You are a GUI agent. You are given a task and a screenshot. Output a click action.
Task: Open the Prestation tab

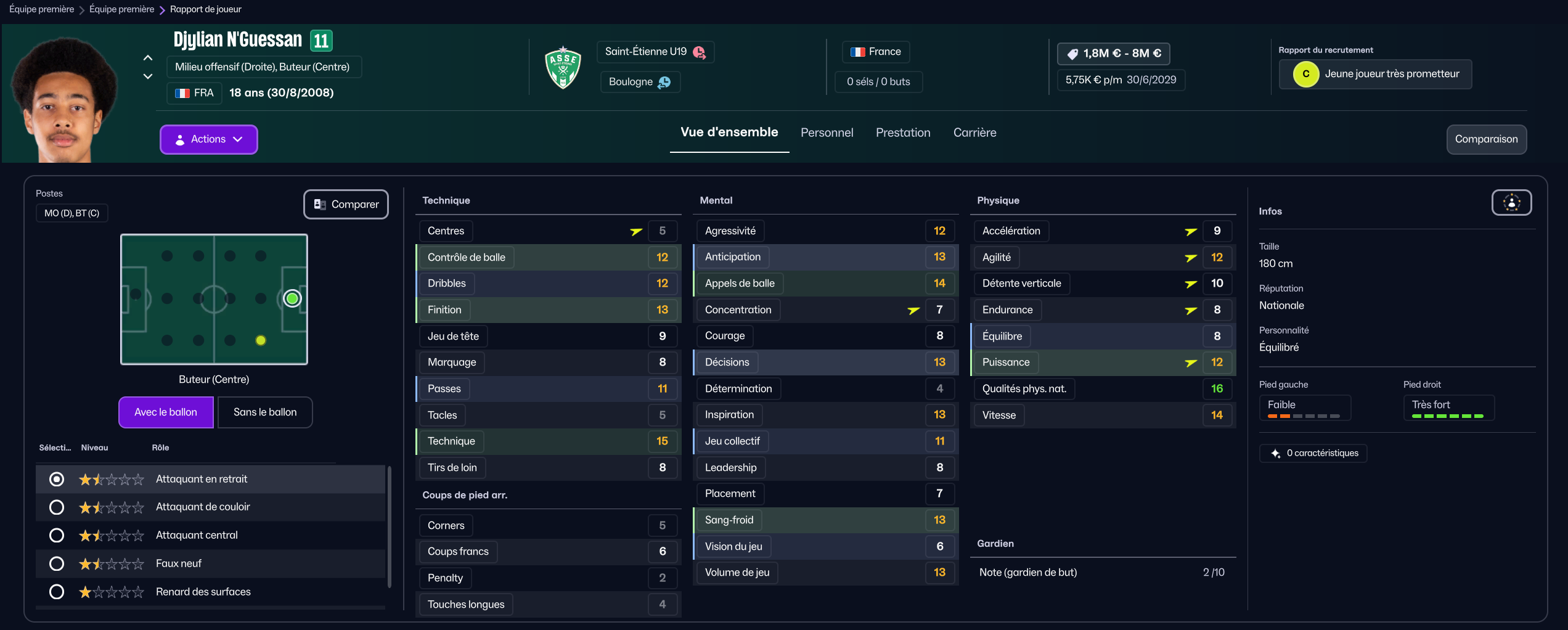pos(903,133)
